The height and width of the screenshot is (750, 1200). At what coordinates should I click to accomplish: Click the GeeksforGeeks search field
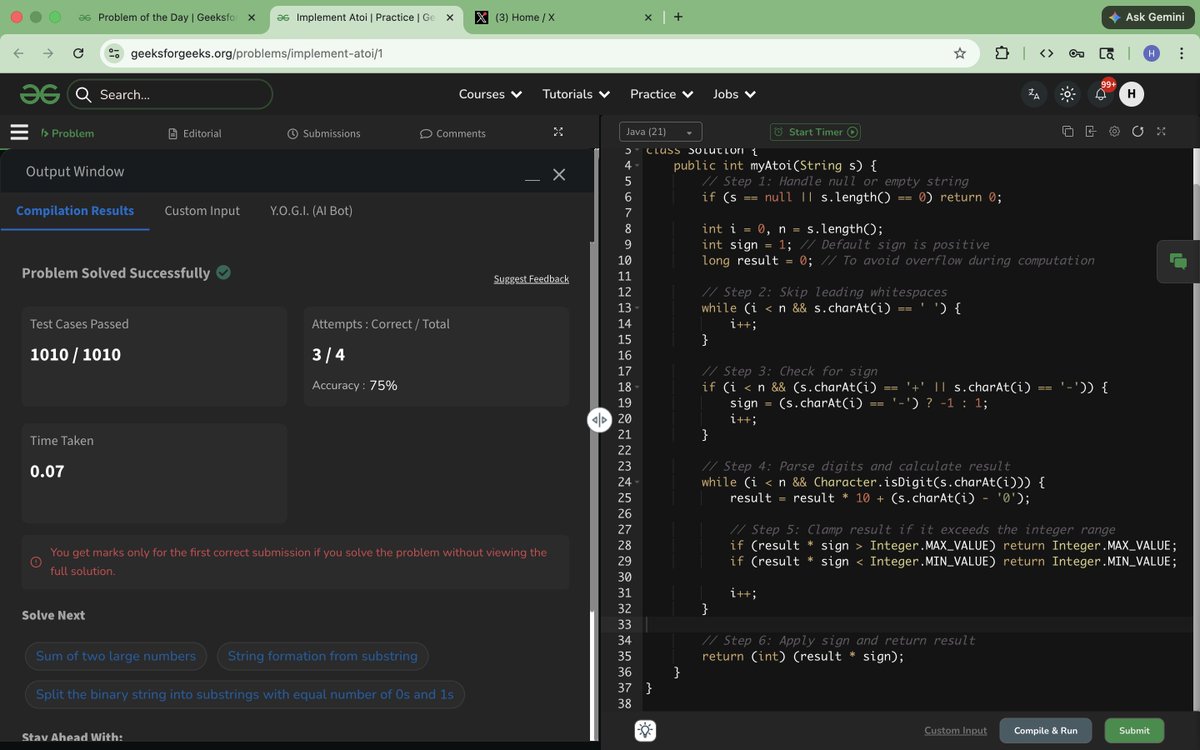click(170, 94)
